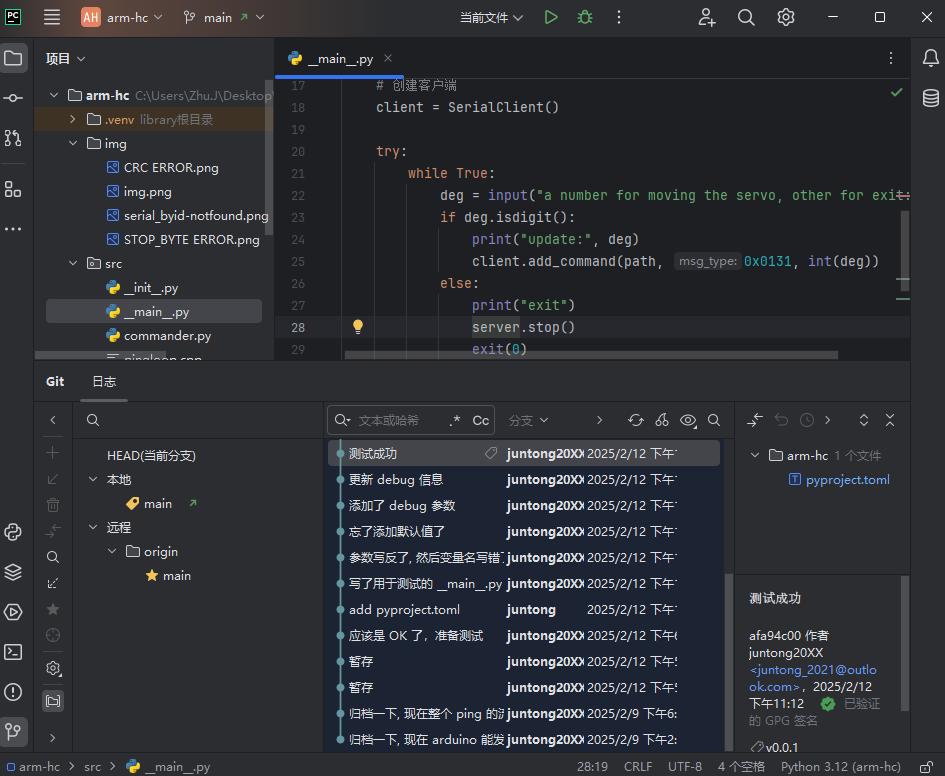
Task: Toggle match case Cc in log filter
Action: point(480,420)
